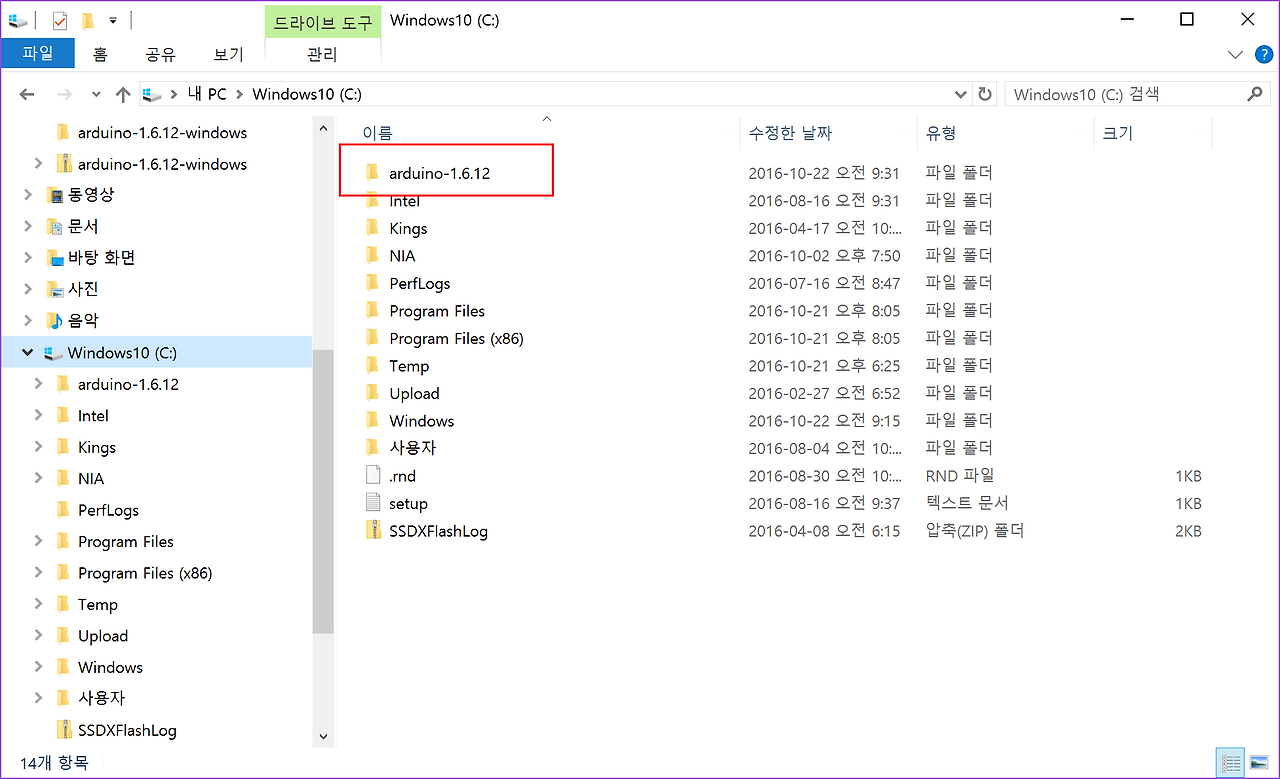Click the blue Help question mark icon
This screenshot has width=1280, height=779.
point(1263,54)
